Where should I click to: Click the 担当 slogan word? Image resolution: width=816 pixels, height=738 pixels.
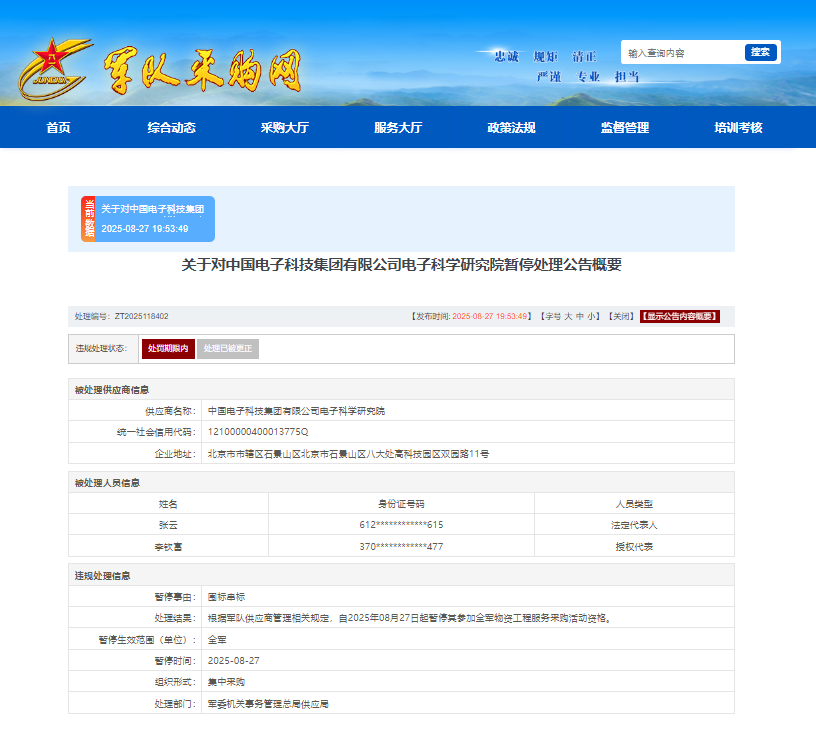click(x=627, y=77)
